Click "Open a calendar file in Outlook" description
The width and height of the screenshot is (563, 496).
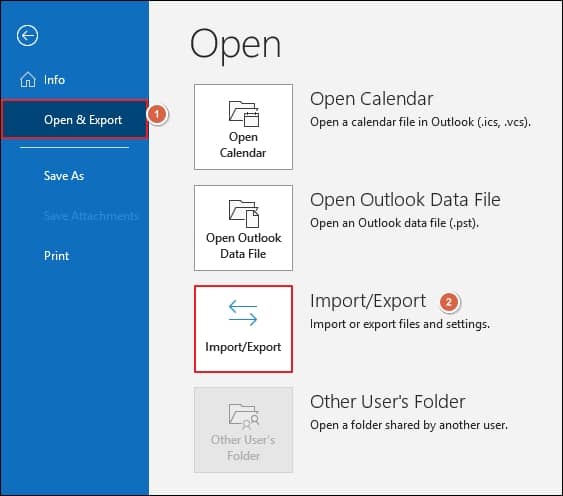coord(420,122)
